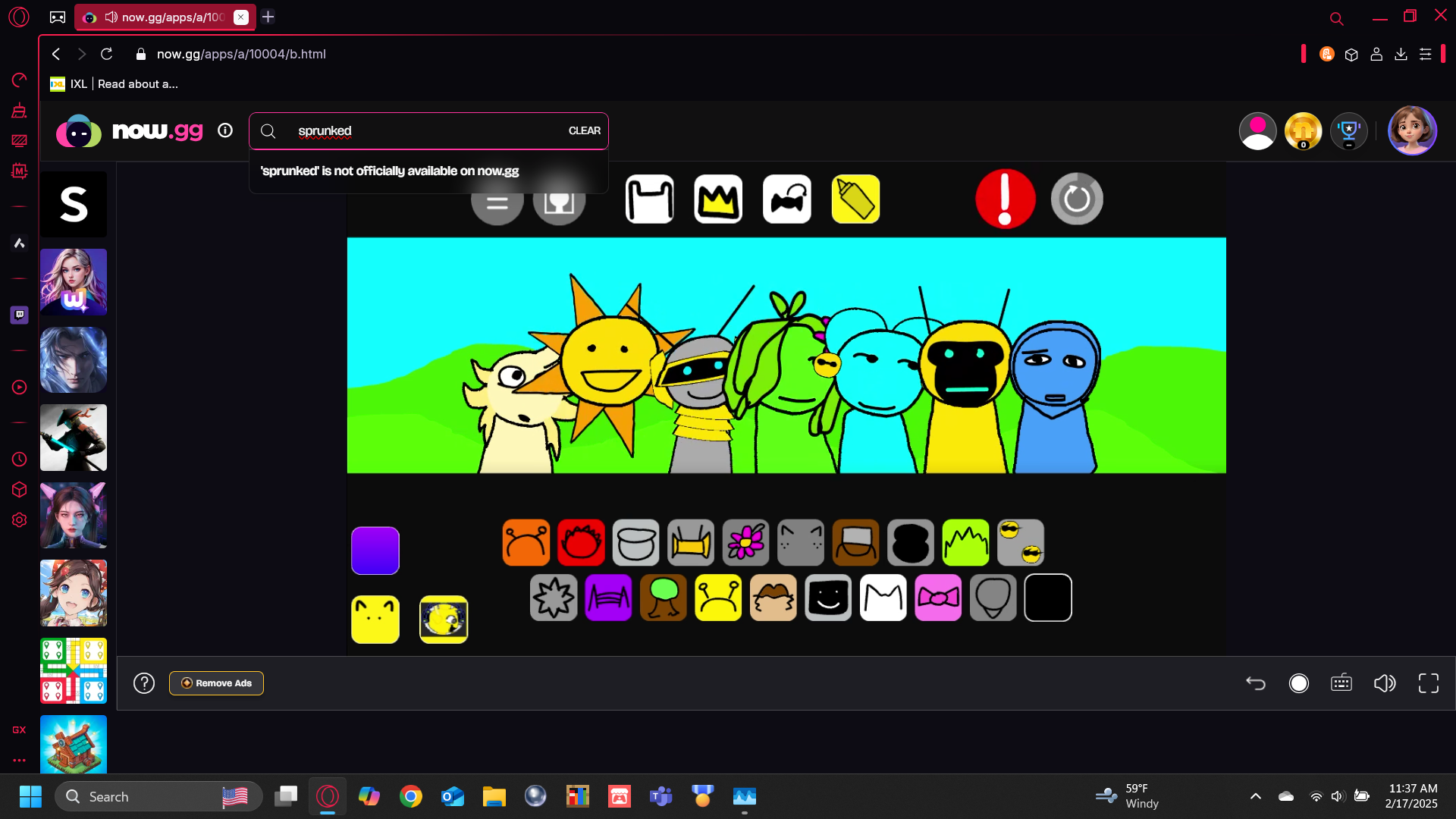Image resolution: width=1456 pixels, height=819 pixels.
Task: Pick the tan brown-haired character icon
Action: 773,598
